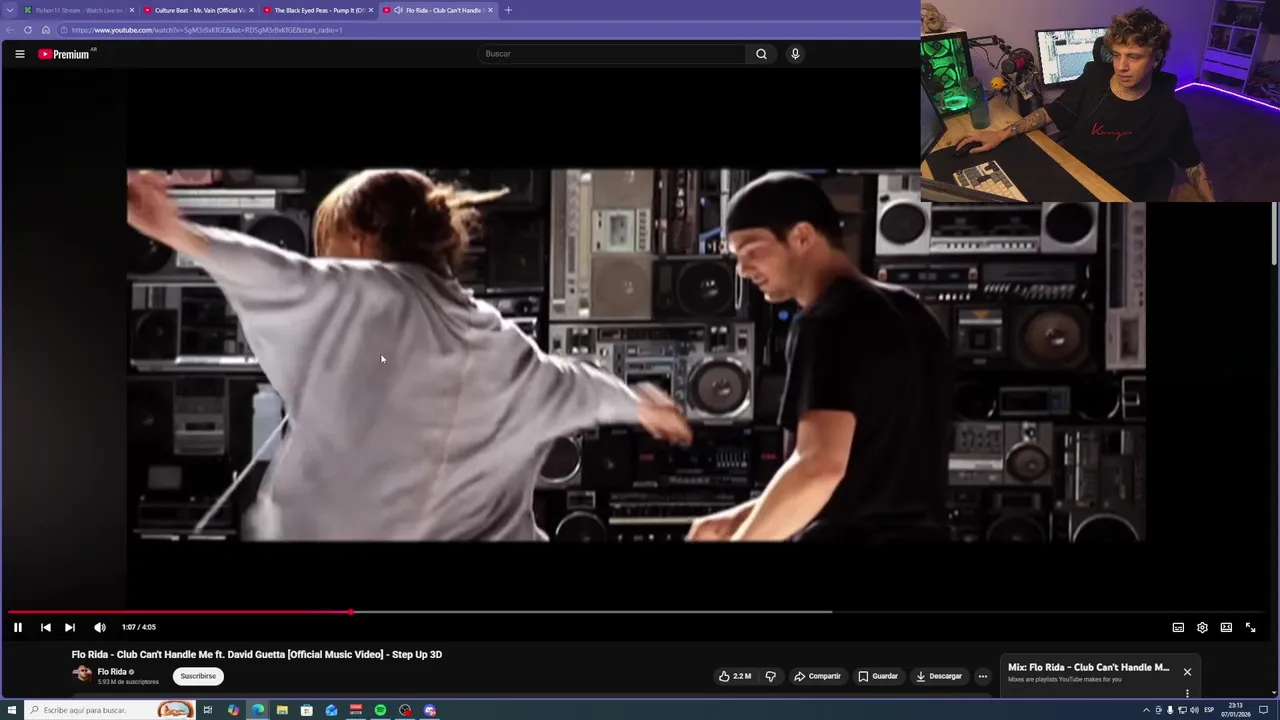This screenshot has width=1280, height=720.
Task: Go to the YouTube Premium home logo
Action: click(65, 54)
